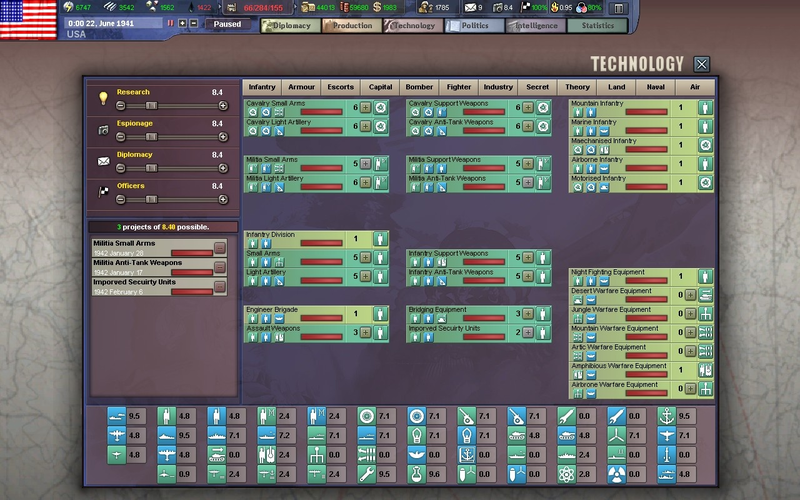Increase Espionage allocation with its plus button
This screenshot has height=500, width=800.
(x=223, y=137)
